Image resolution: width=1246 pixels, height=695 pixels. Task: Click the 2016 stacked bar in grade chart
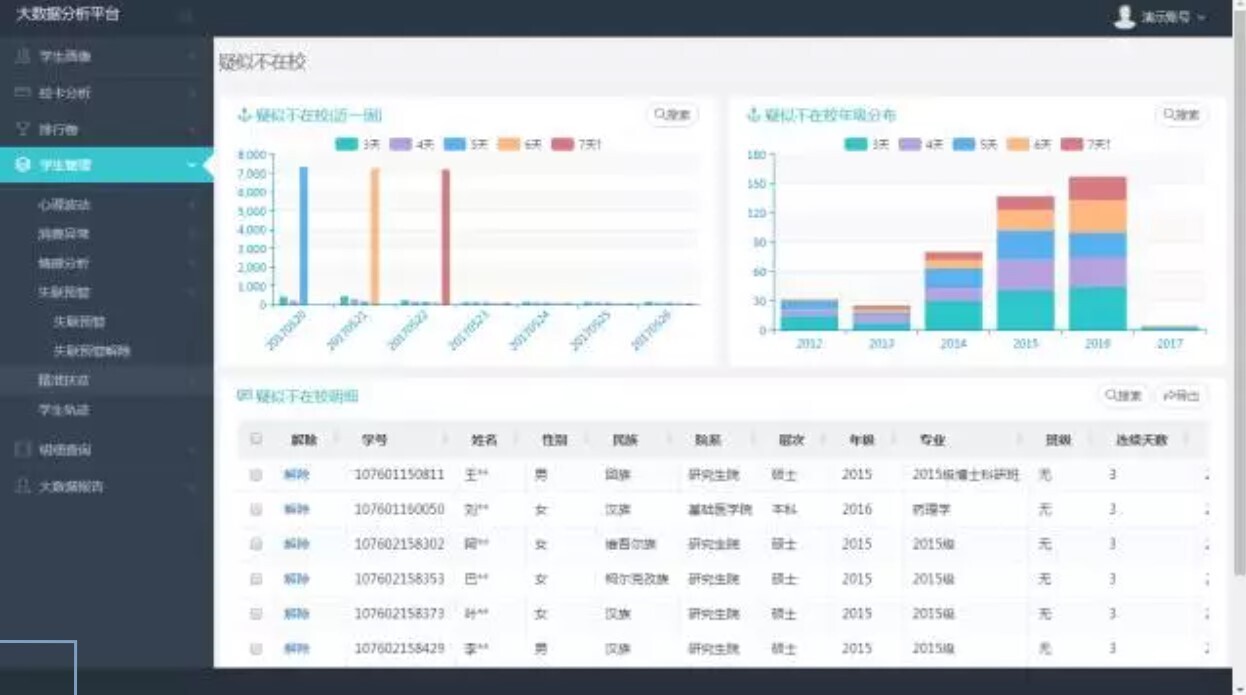pyautogui.click(x=1097, y=254)
